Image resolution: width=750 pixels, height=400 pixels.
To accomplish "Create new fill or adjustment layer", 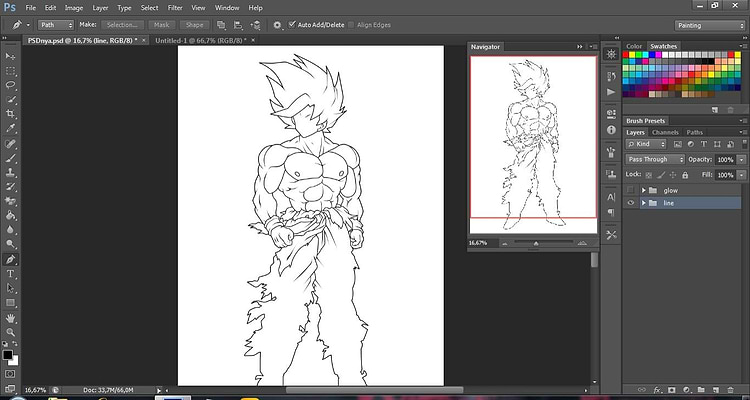I will [x=686, y=390].
